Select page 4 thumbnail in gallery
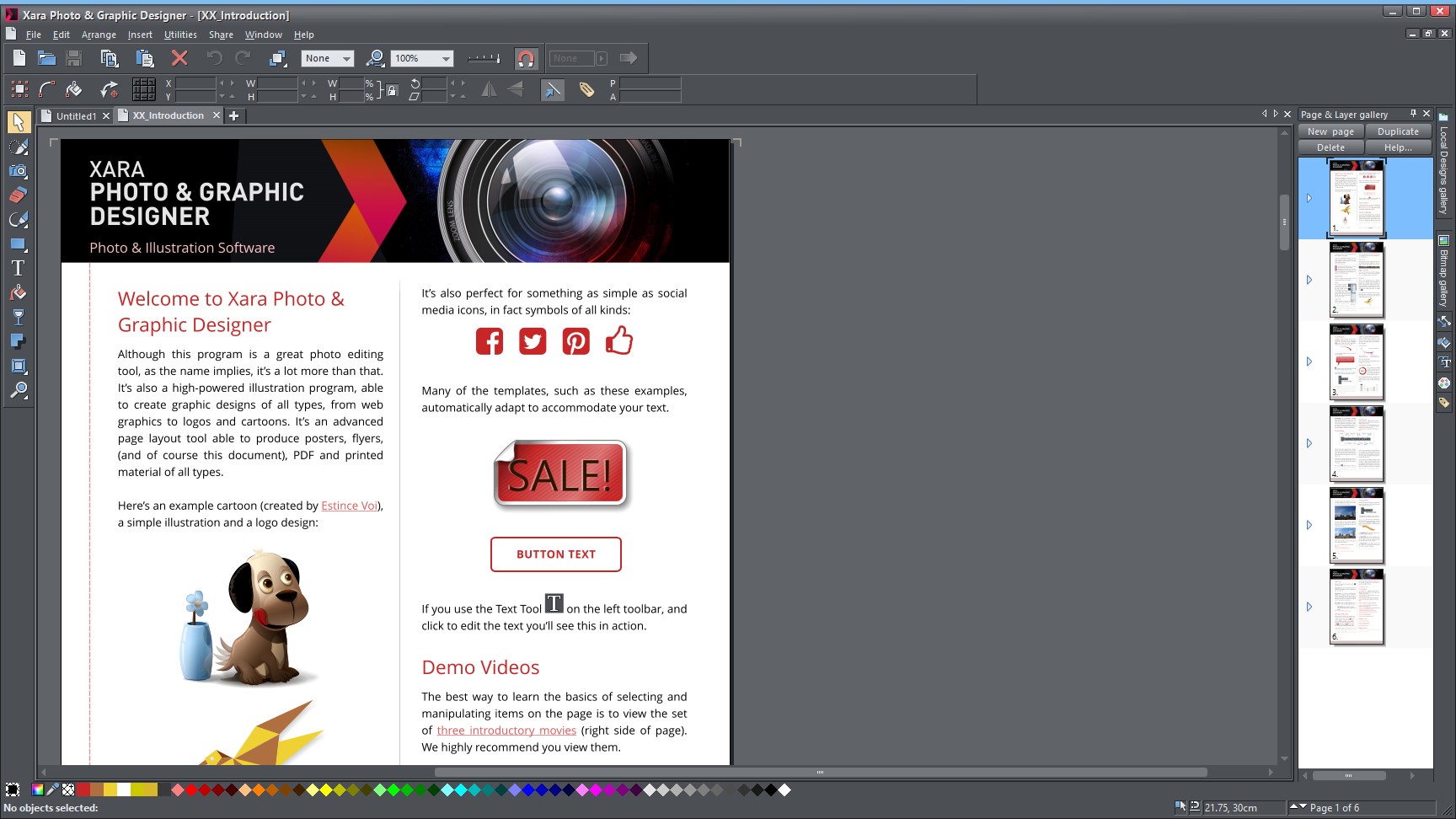This screenshot has height=819, width=1456. pos(1357,443)
